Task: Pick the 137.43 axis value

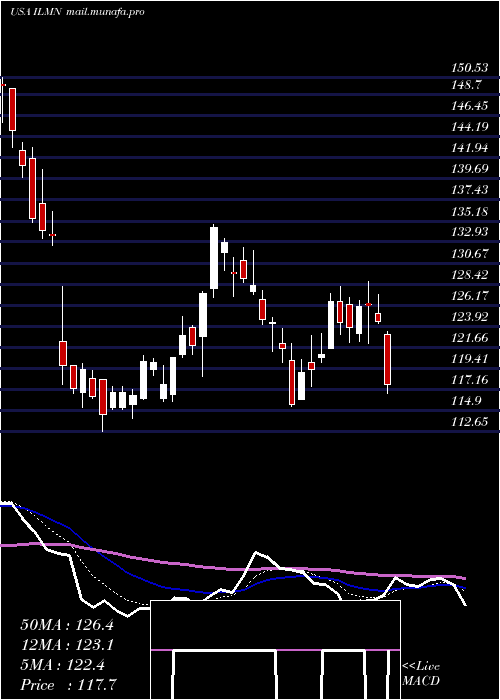Action: (469, 190)
